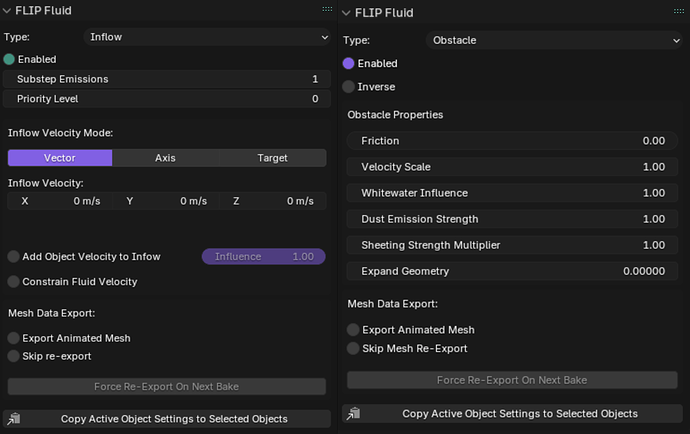
Task: Collapse the left FLIP Fluid panel
Action: (7, 11)
